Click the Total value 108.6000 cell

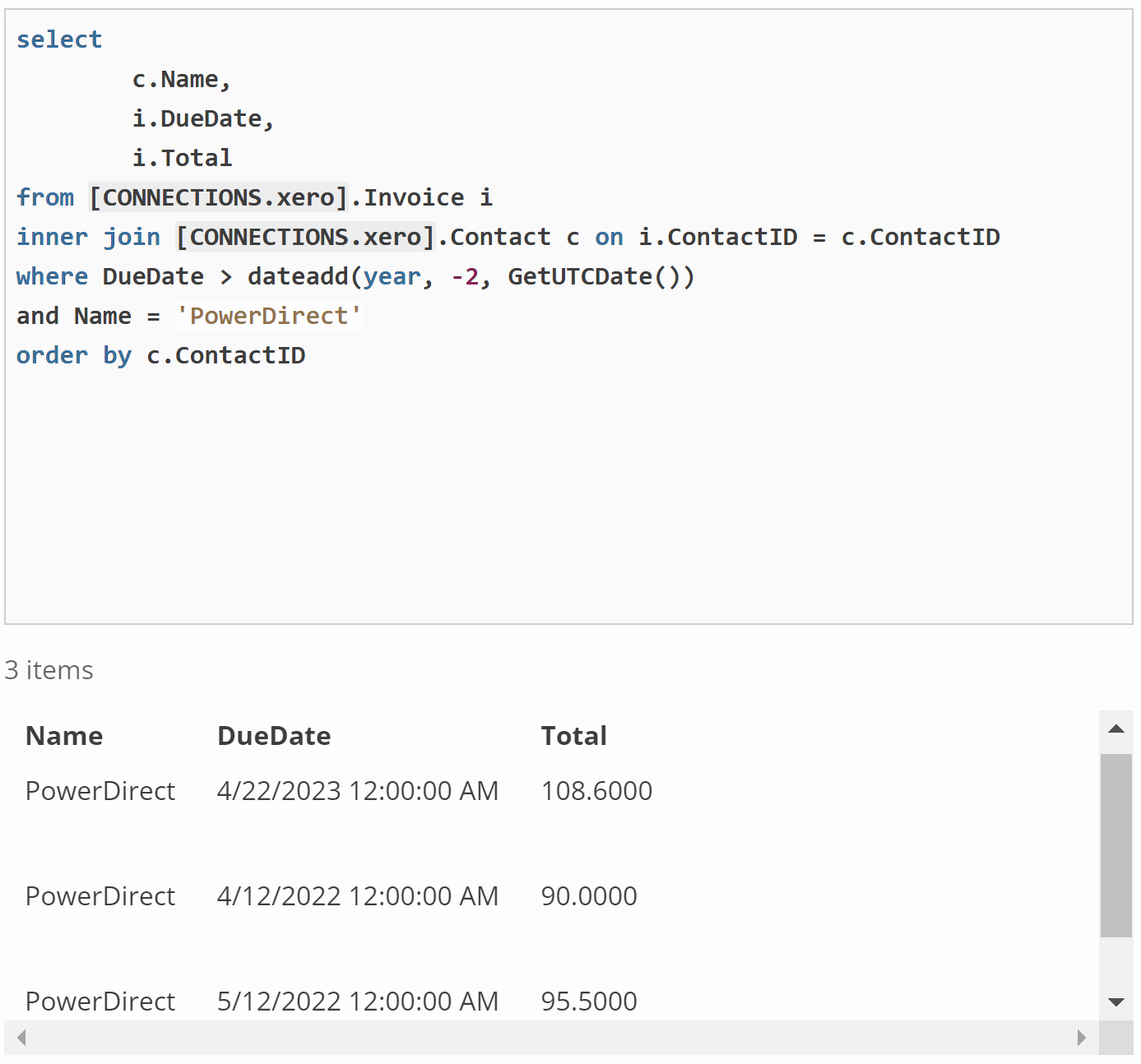click(x=597, y=790)
